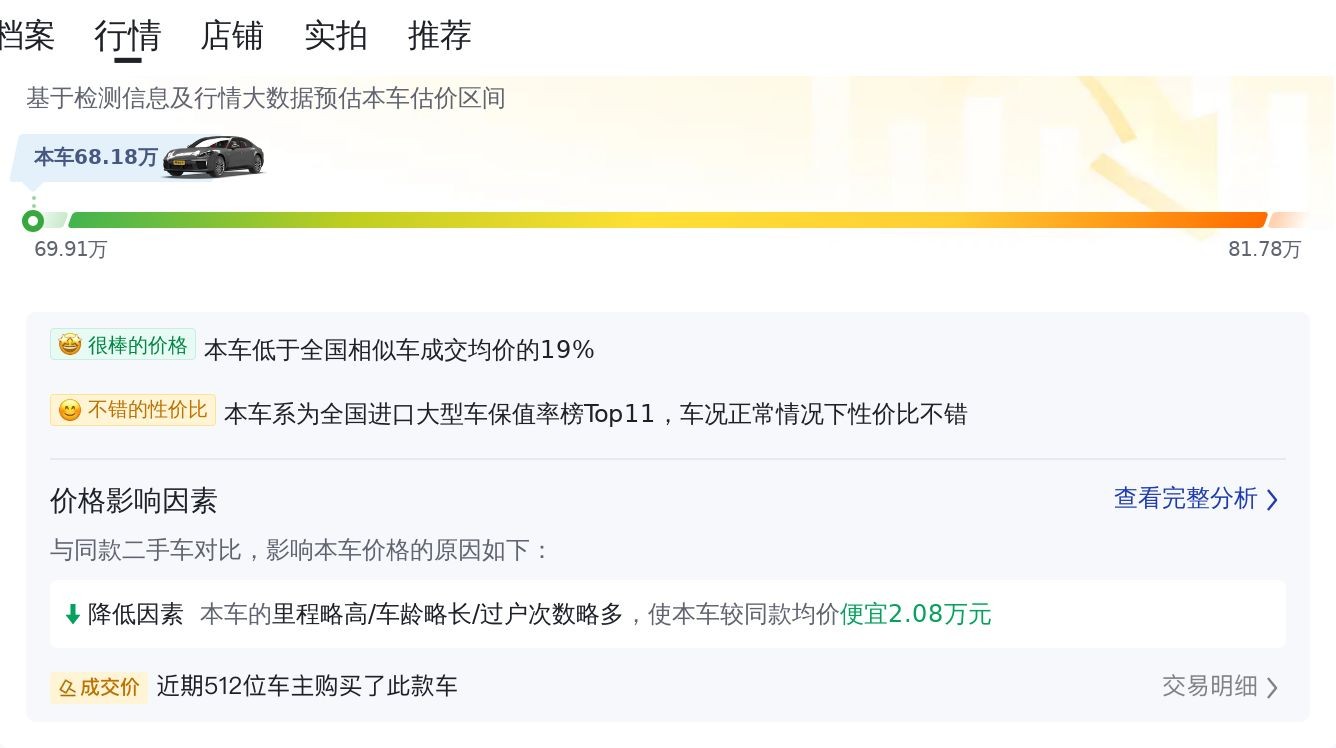Click the star-eyes emoji in 很棒的价格 badge
The height and width of the screenshot is (748, 1336).
tap(69, 346)
